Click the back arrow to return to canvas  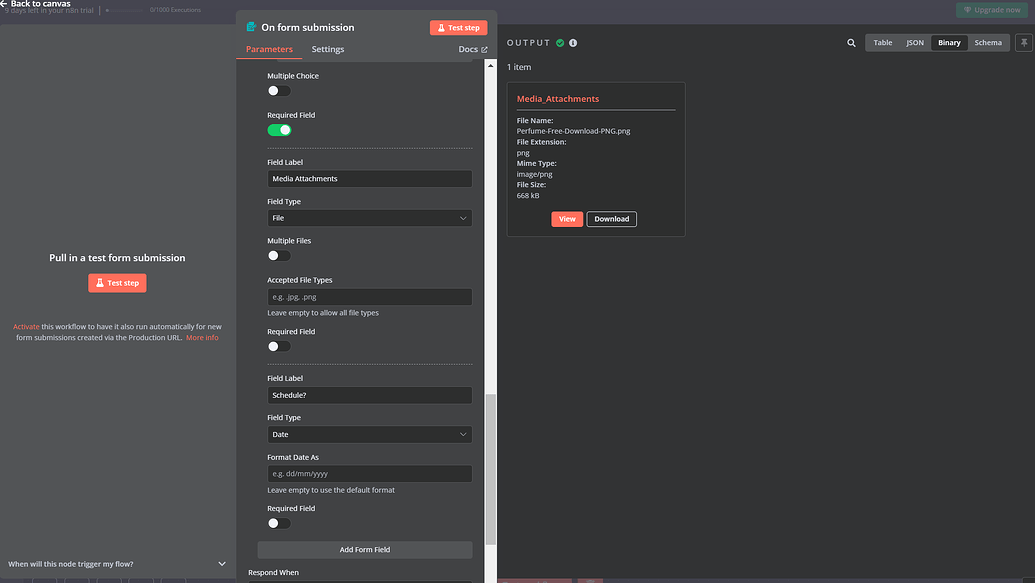pyautogui.click(x=5, y=4)
